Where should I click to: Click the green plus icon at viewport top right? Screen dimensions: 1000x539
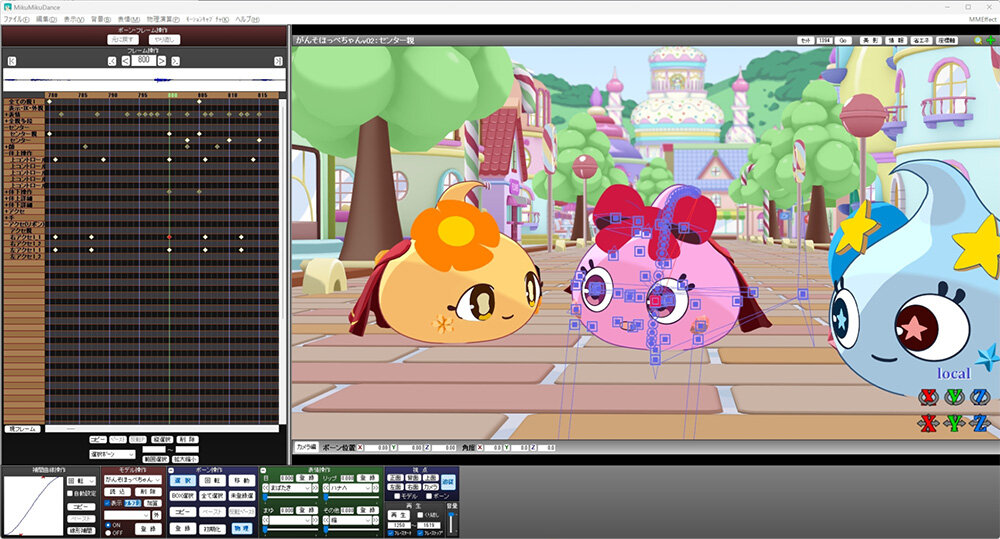coord(990,40)
